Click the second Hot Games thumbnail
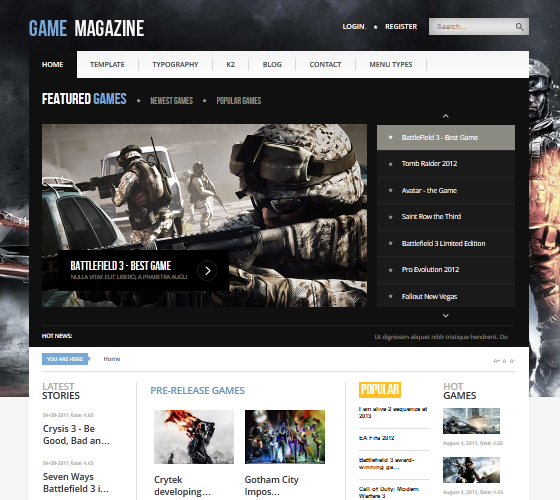560x500 pixels. click(x=471, y=470)
